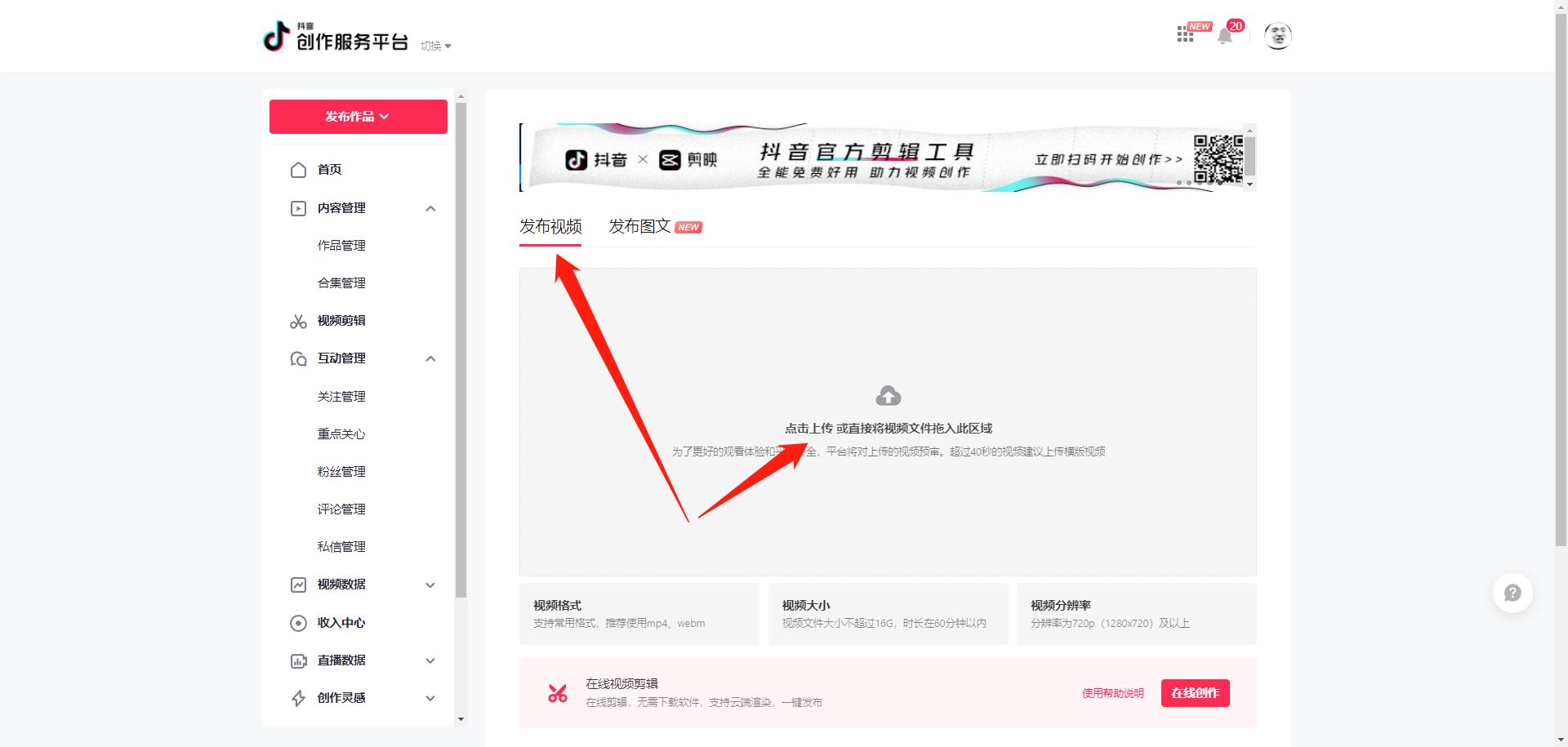1568x747 pixels.
Task: Click the 在线创作 button
Action: (1195, 692)
